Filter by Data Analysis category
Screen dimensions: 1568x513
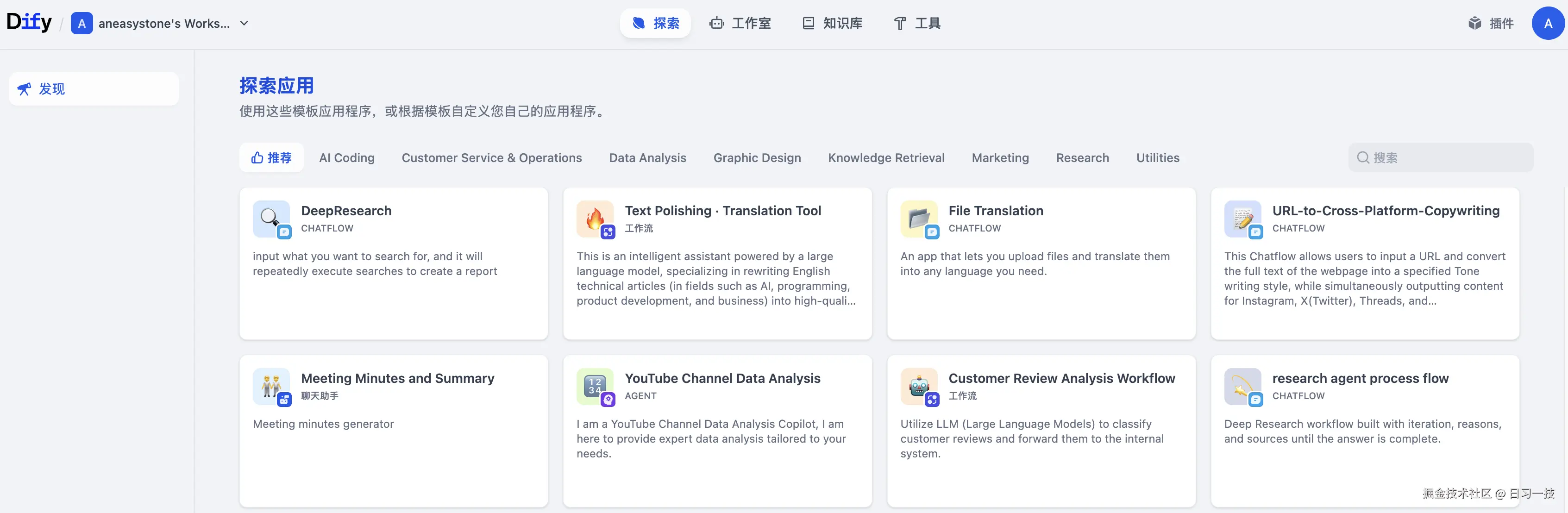coord(647,157)
